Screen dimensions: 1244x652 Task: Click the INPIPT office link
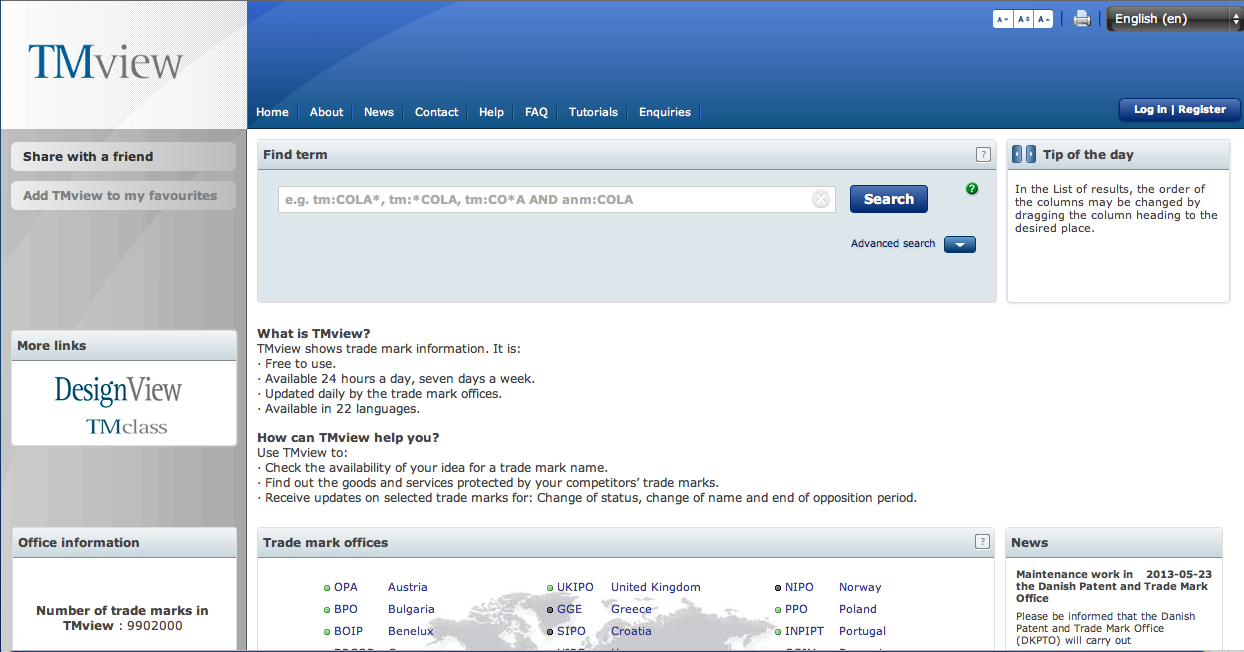click(x=804, y=631)
